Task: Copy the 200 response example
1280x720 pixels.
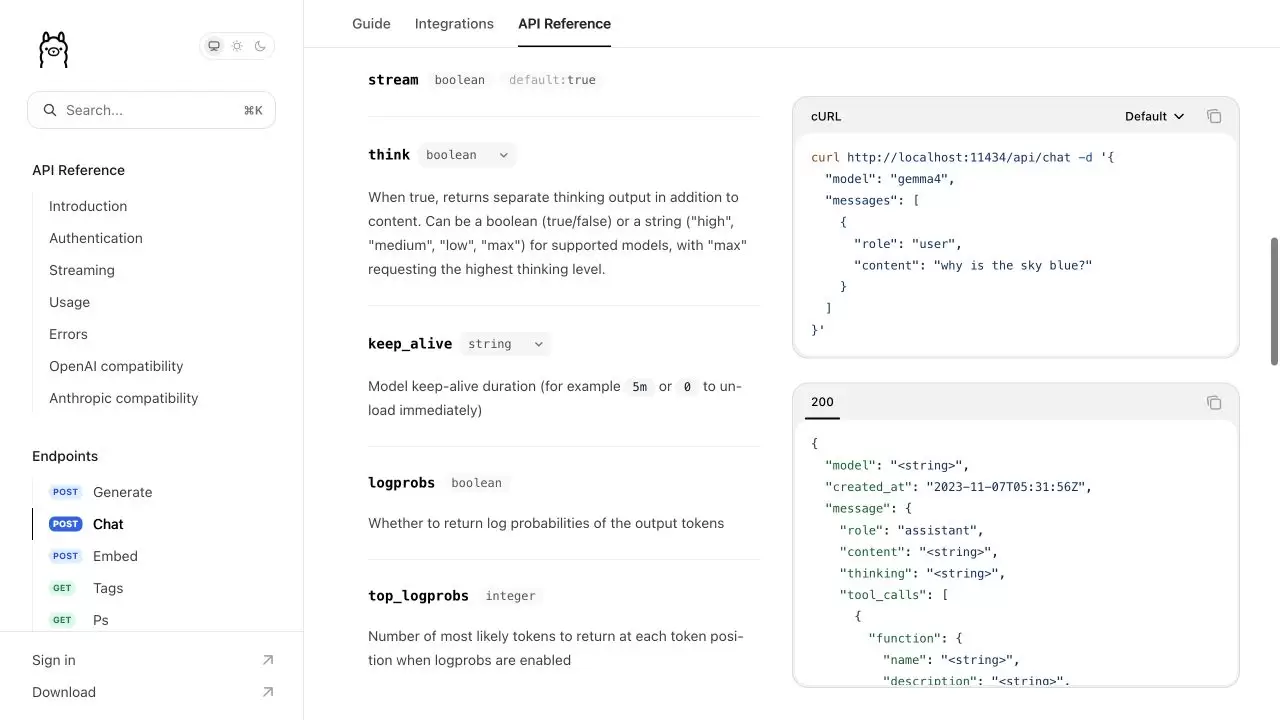Action: (1214, 402)
